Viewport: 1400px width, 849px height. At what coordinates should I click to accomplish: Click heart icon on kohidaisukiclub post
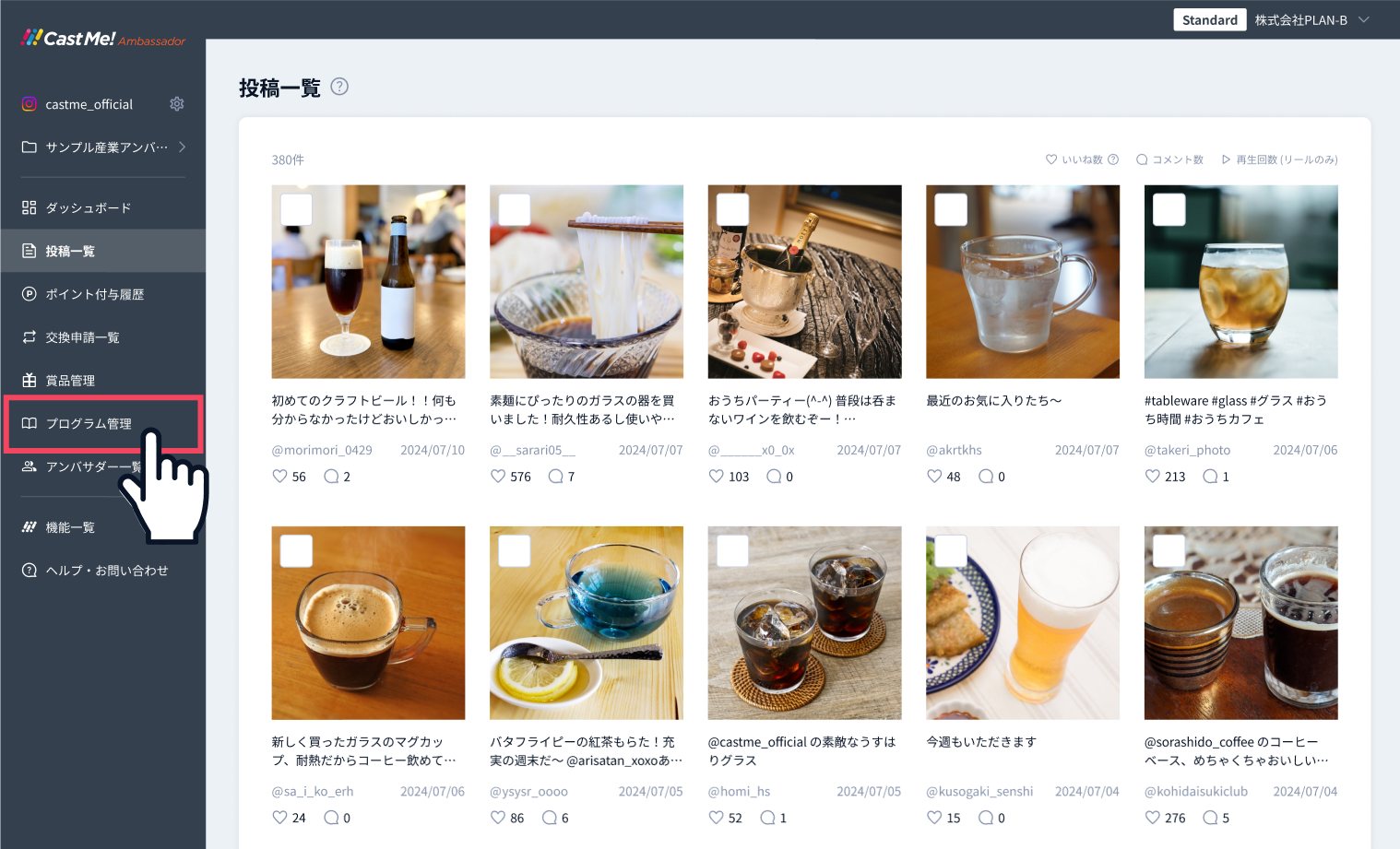(1152, 818)
